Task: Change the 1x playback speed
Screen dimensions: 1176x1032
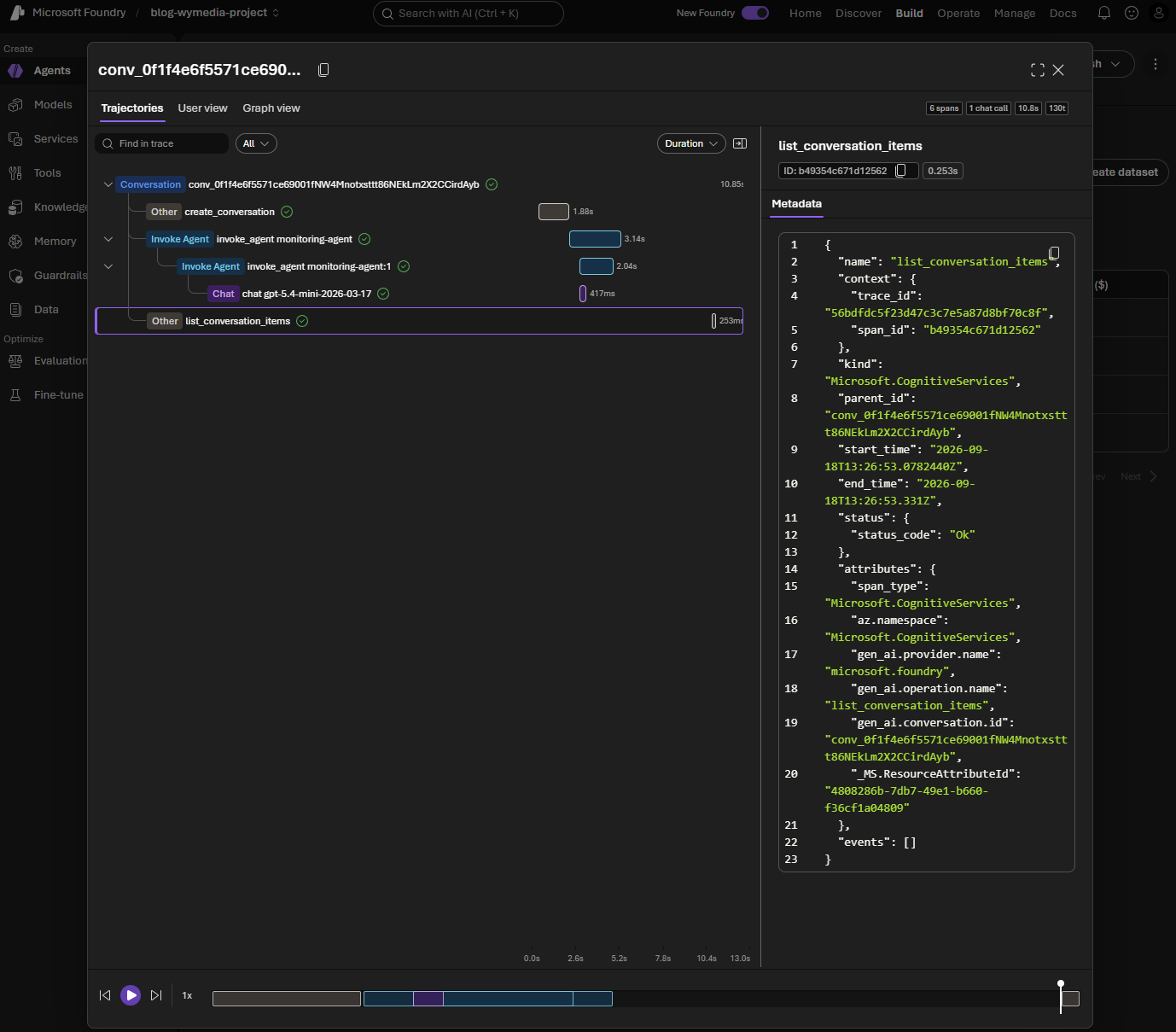Action: 187,995
